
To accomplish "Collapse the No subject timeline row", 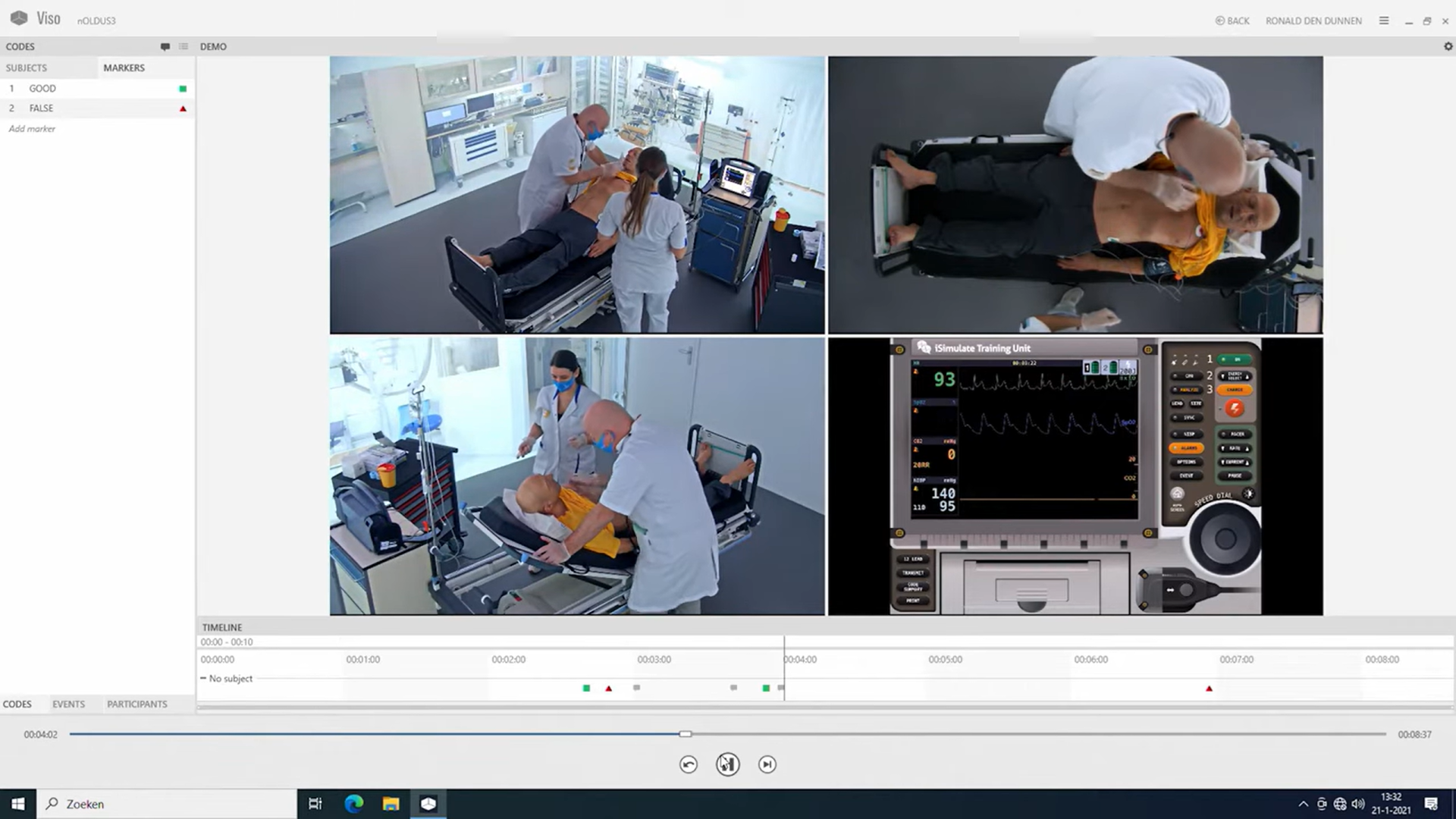I will [203, 679].
